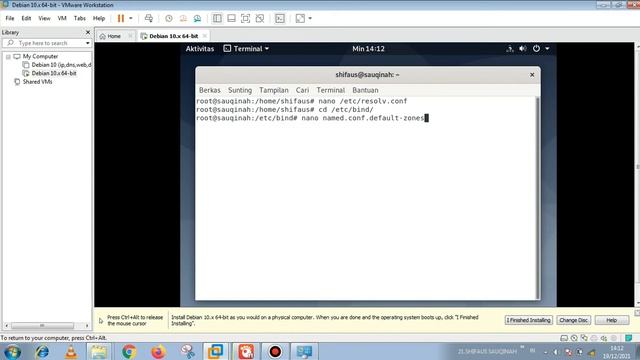640x360 pixels.
Task: Enter full screen mode from toolbar
Action: (x=245, y=18)
